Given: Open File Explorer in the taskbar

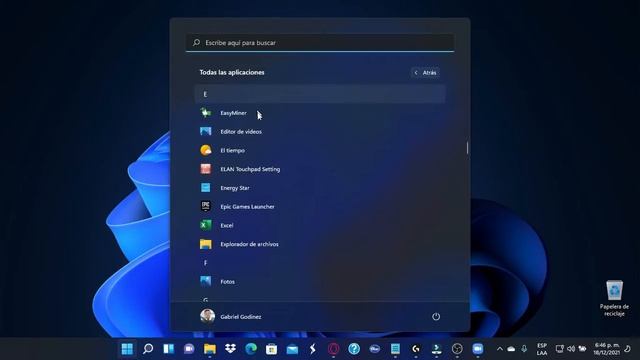Looking at the screenshot, I should [x=210, y=349].
